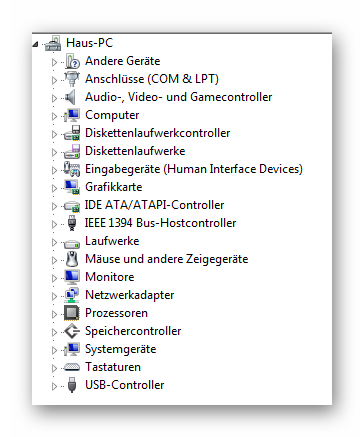Click the IEEE 1394 Bus-Hostcontroller icon
The height and width of the screenshot is (437, 364).
pyautogui.click(x=72, y=223)
